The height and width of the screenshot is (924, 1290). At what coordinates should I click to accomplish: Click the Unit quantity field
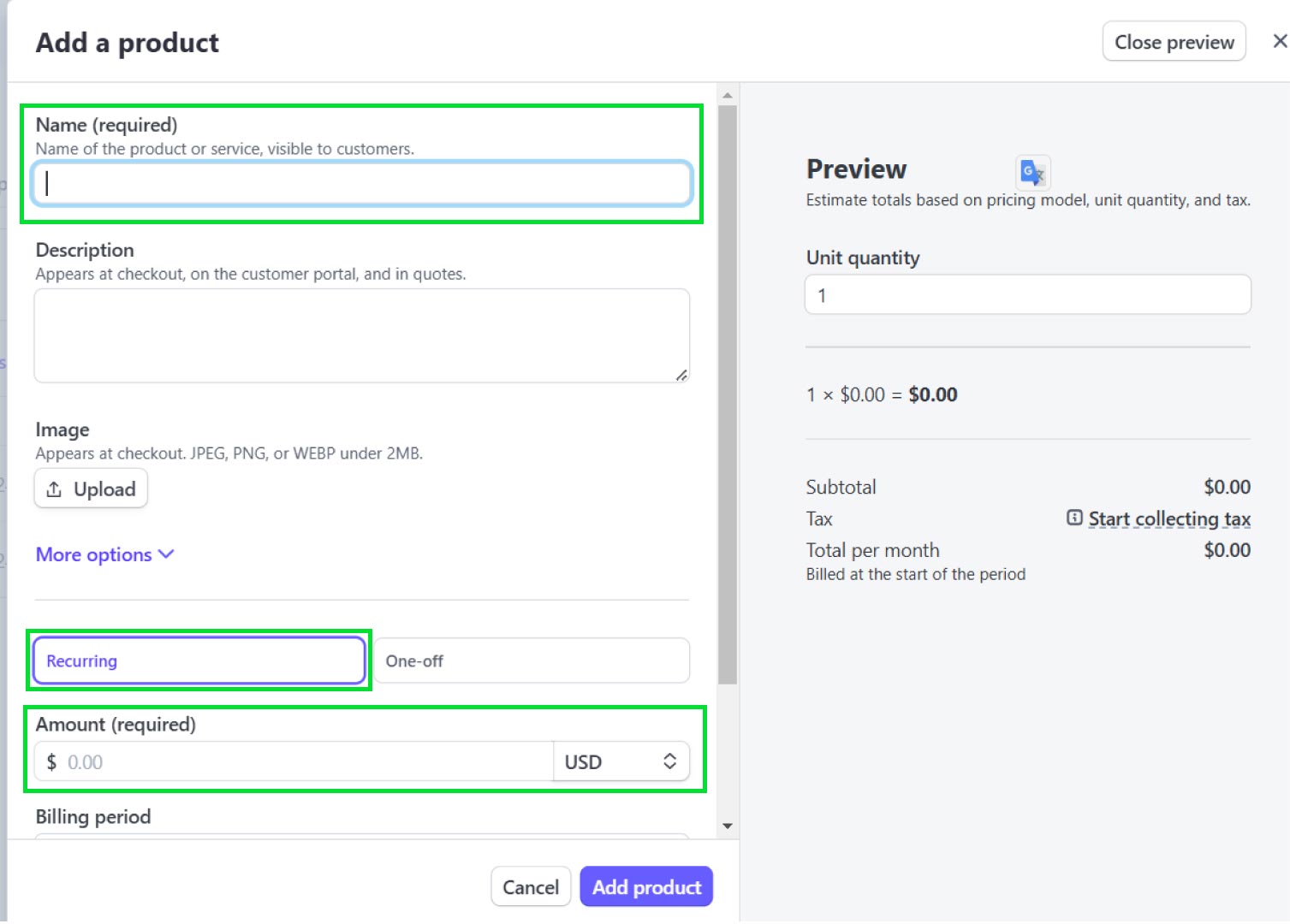pyautogui.click(x=1026, y=293)
